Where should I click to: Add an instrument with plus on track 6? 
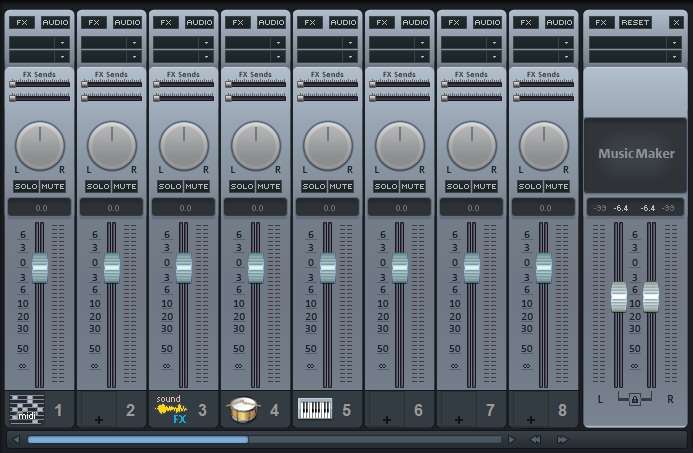coord(387,420)
